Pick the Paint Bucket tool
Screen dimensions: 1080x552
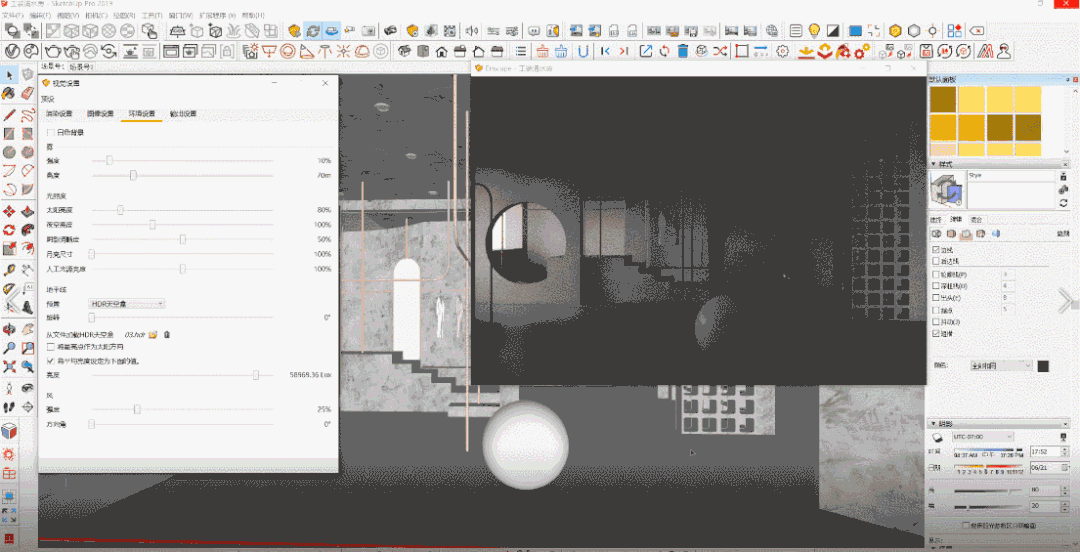click(10, 93)
